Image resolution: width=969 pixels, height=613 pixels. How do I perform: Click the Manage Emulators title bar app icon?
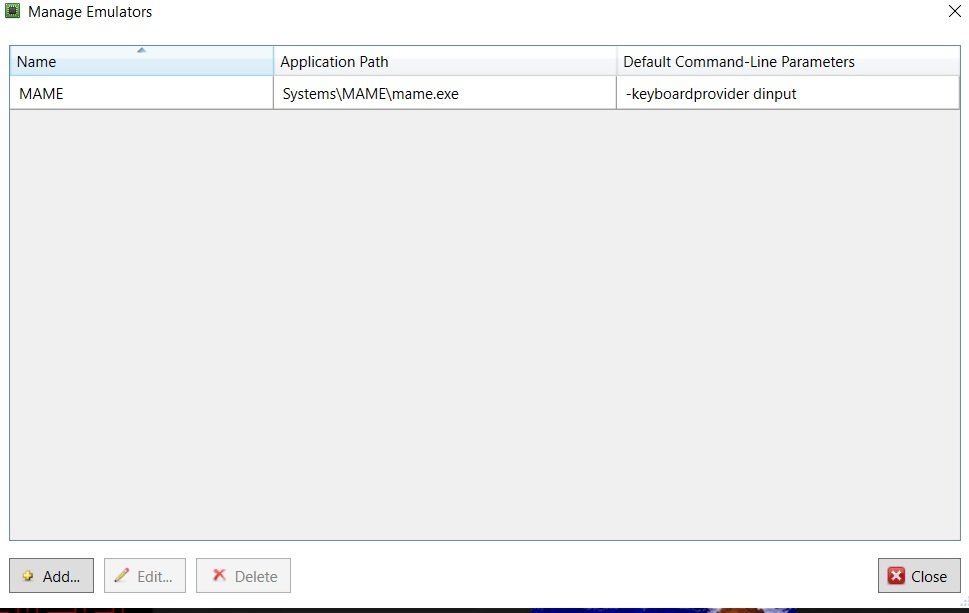coord(12,11)
